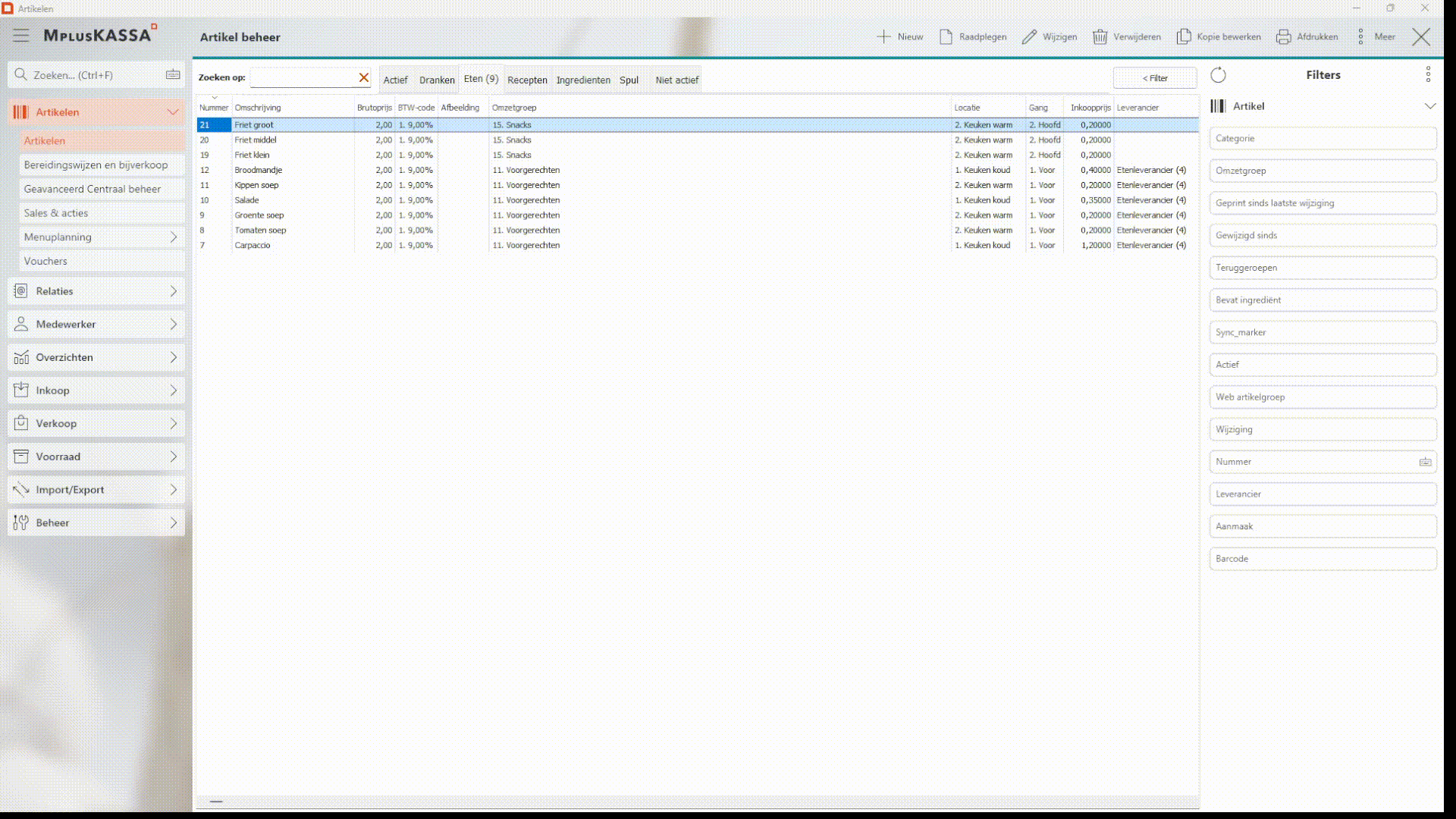Collapse the Artikelen sidebar section
Viewport: 1456px width, 819px height.
click(172, 112)
